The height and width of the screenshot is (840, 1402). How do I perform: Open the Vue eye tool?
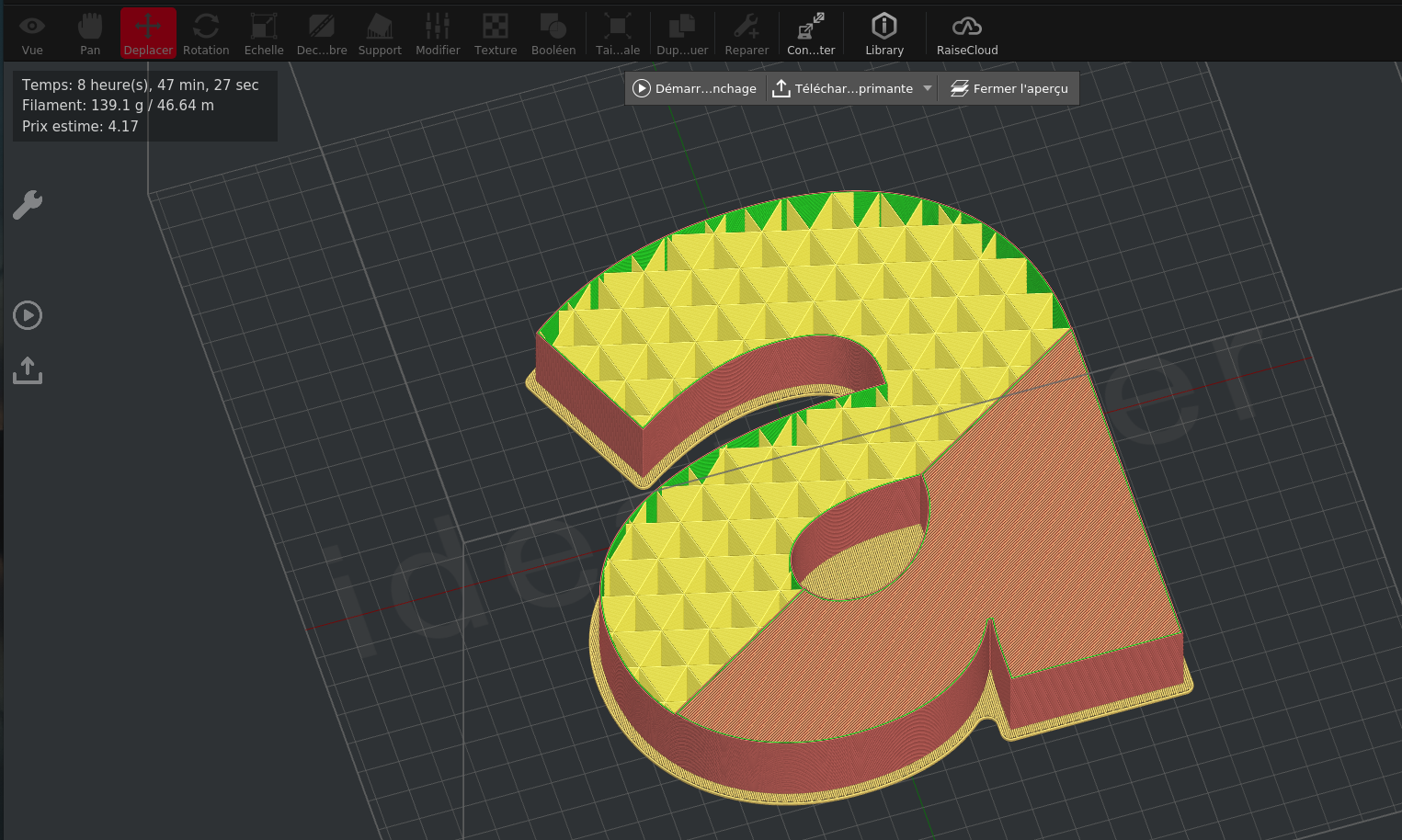(32, 34)
